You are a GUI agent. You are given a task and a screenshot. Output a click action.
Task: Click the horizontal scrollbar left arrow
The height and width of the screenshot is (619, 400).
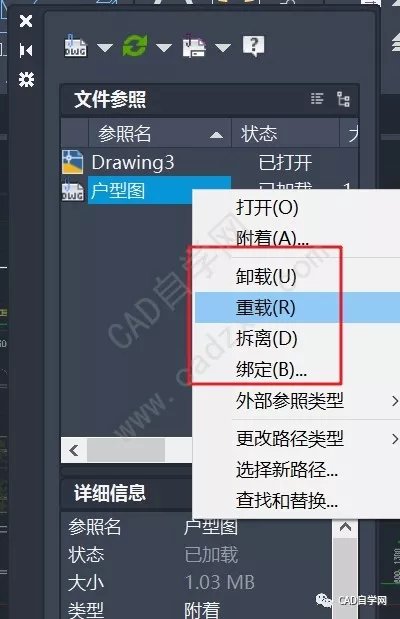pyautogui.click(x=74, y=450)
